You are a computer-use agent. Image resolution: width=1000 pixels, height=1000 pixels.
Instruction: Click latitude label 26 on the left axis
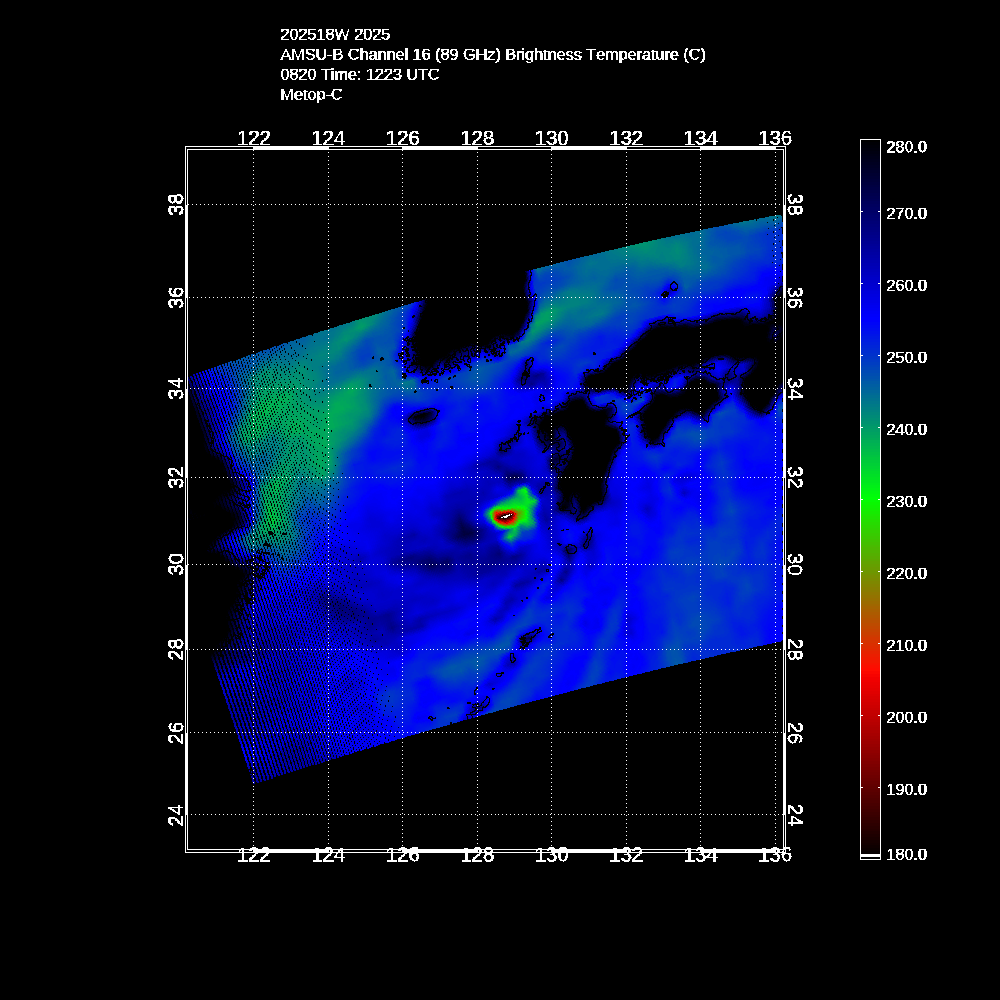point(176,733)
